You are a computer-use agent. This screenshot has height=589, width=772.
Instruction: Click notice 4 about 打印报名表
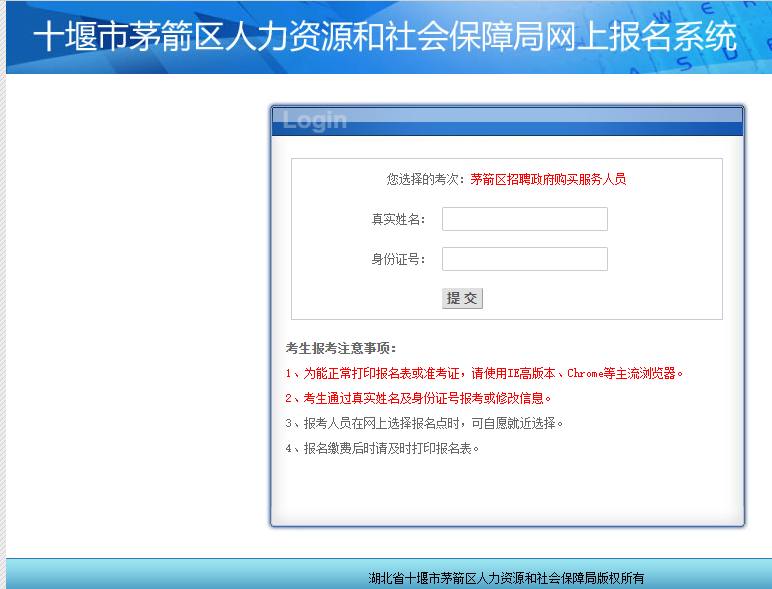[383, 449]
